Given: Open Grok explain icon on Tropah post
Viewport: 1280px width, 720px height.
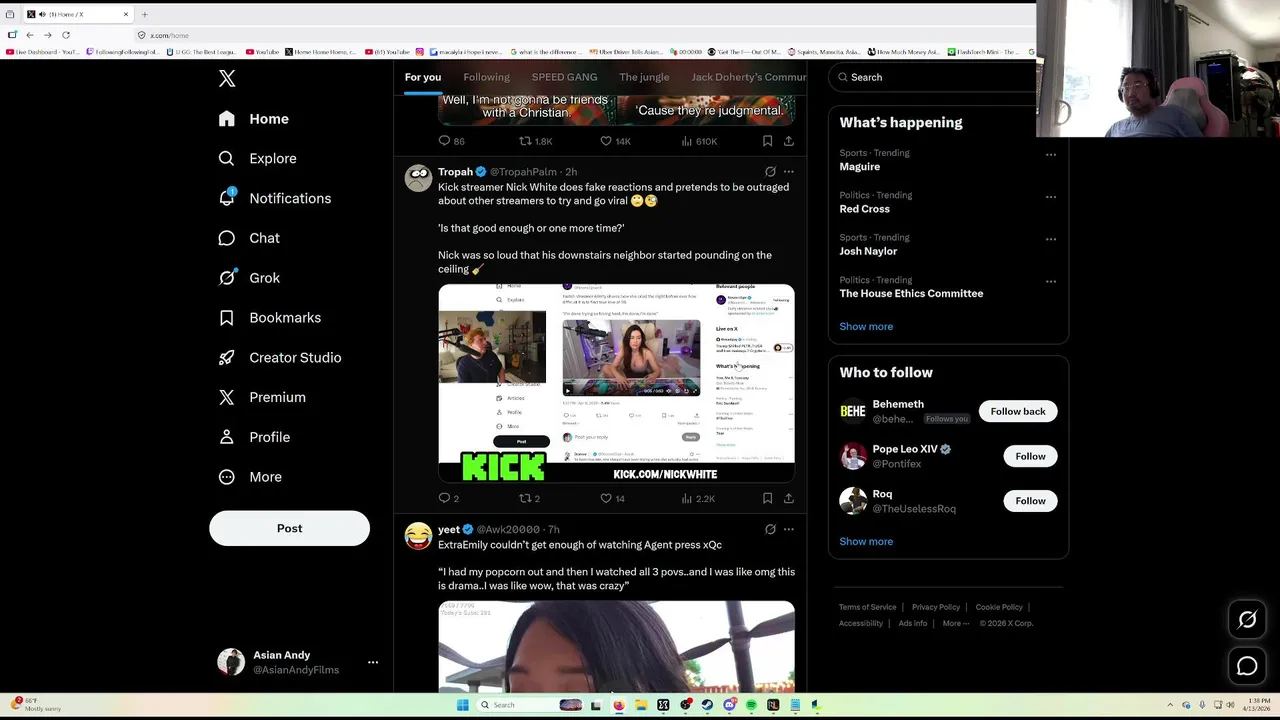Looking at the screenshot, I should 770,172.
